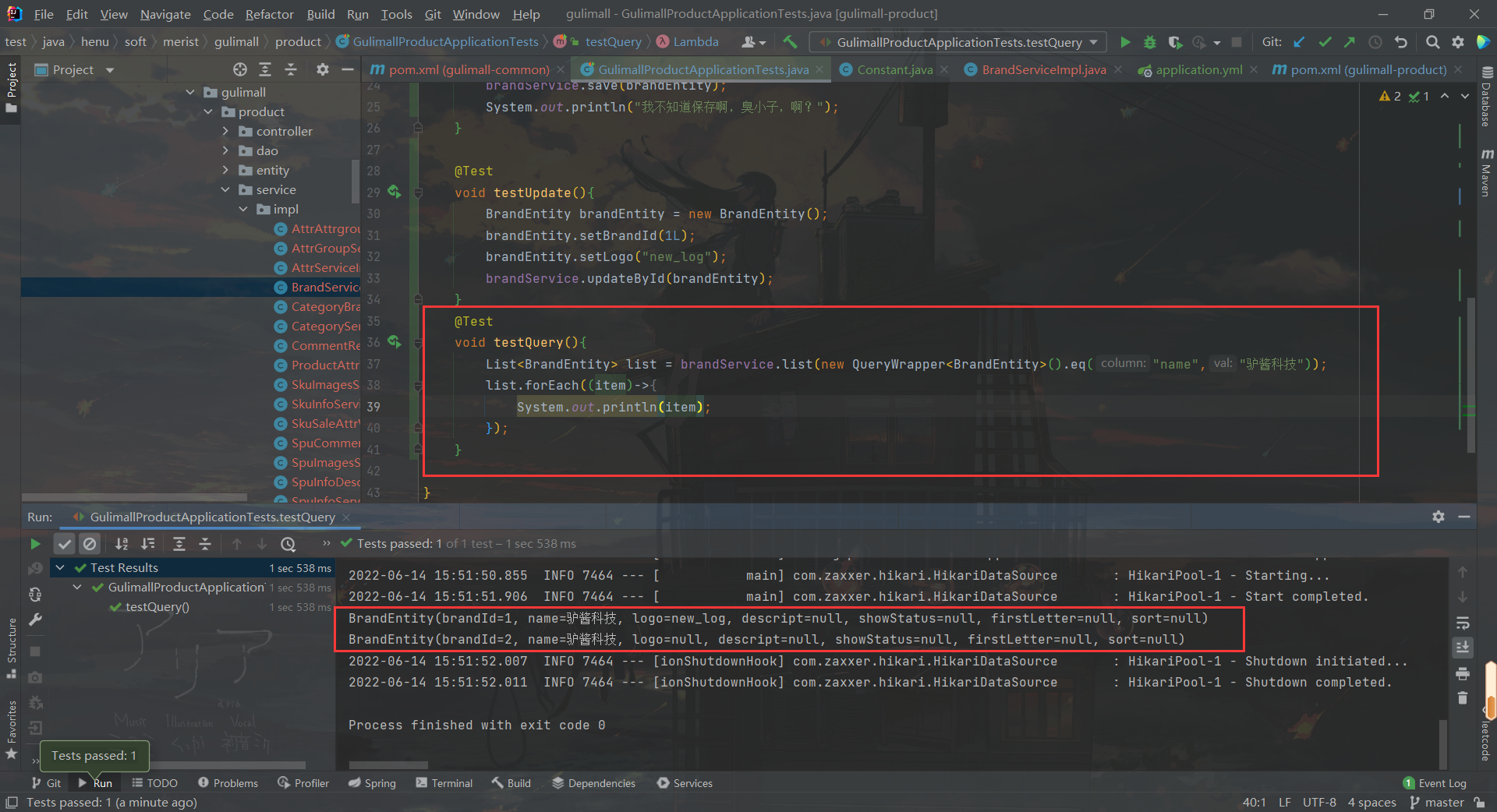Click the UTF-8 encoding in status bar
The width and height of the screenshot is (1497, 812).
coord(1319,803)
